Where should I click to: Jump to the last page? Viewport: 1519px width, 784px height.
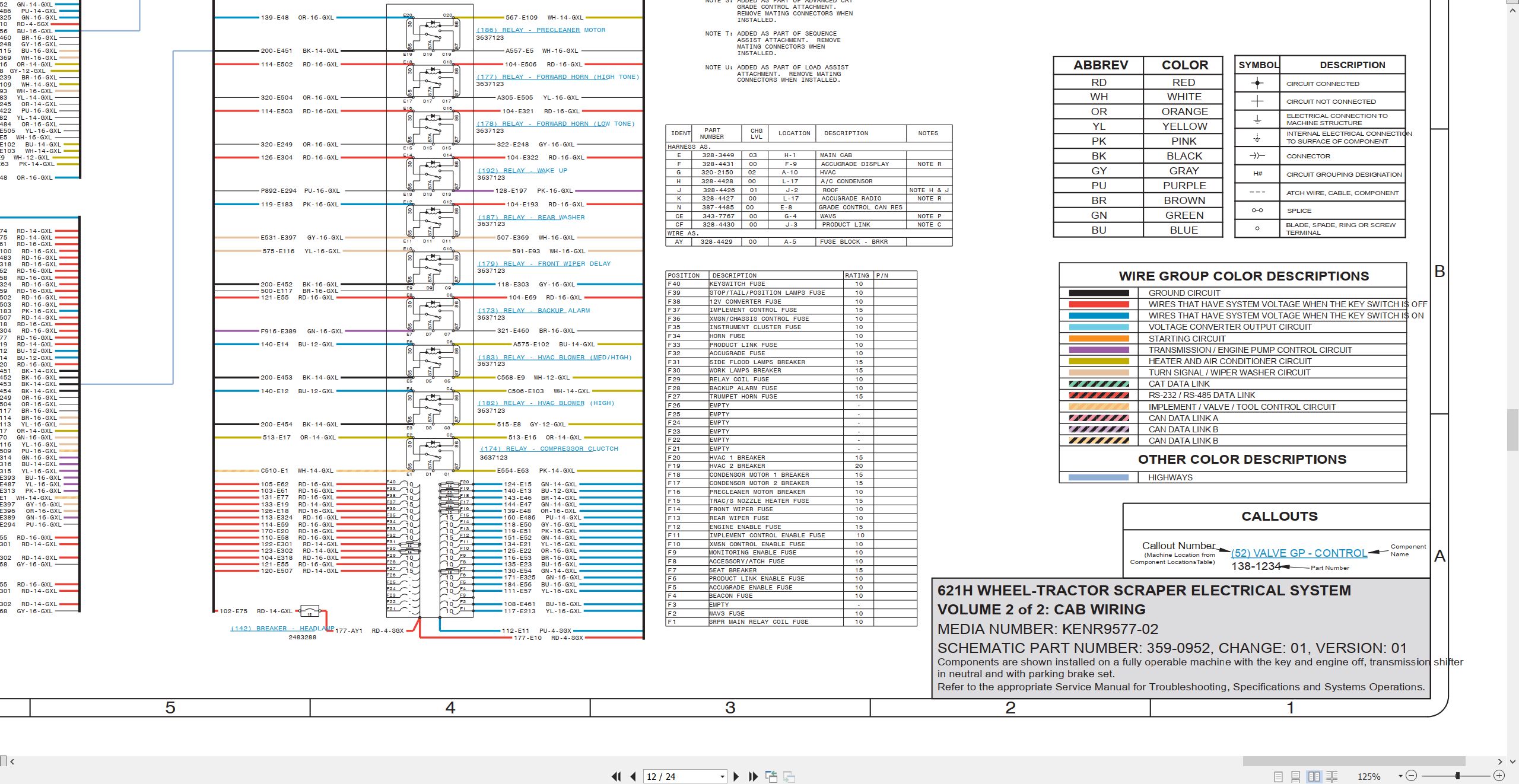coord(754,776)
